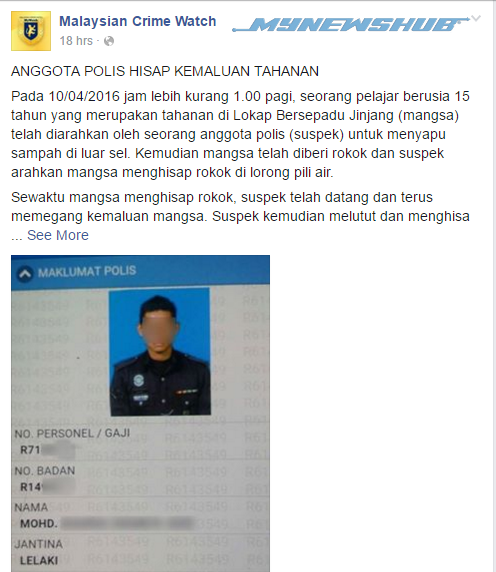
Task: Open the Malaysian Crime Watch page name link
Action: pos(137,21)
